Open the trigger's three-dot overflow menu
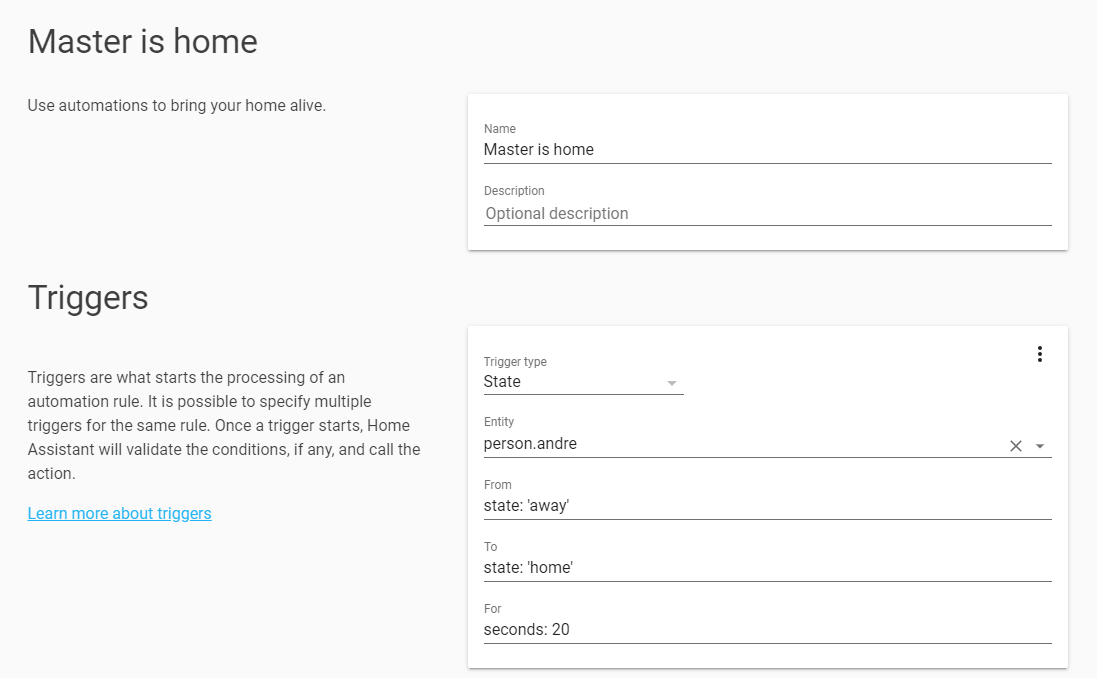Viewport: 1097px width, 678px height. pos(1040,354)
